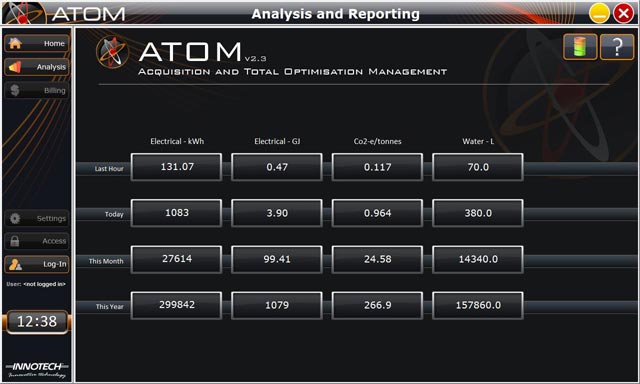Open Settings using the gear icon
Viewport: 640px width, 384px height.
[x=15, y=218]
